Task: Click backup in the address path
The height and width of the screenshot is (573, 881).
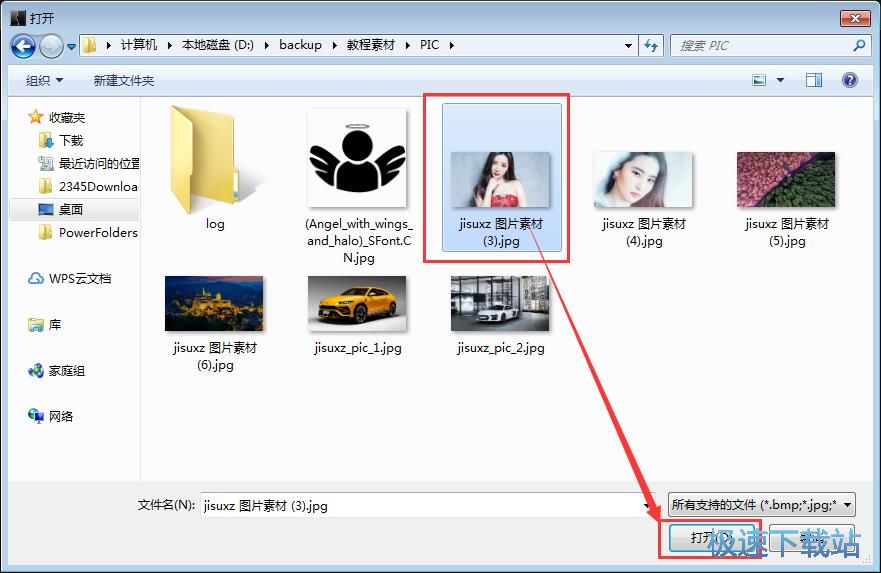Action: (x=301, y=45)
